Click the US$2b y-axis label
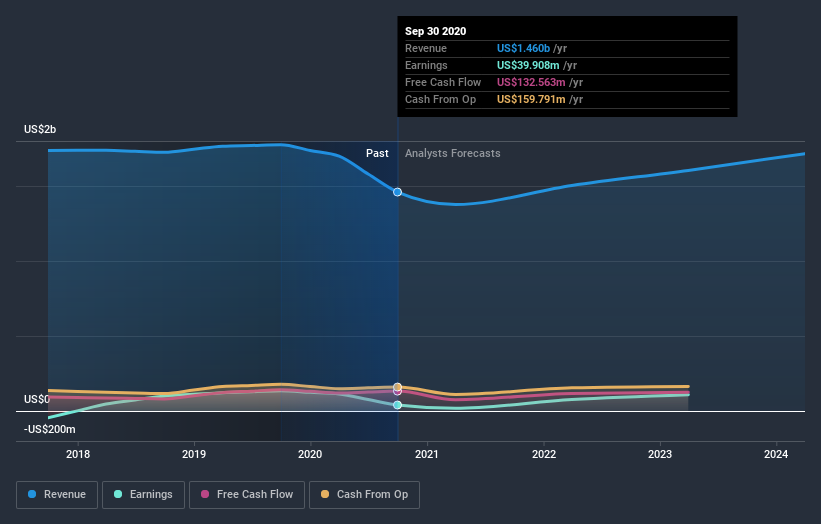The height and width of the screenshot is (524, 821). 40,129
